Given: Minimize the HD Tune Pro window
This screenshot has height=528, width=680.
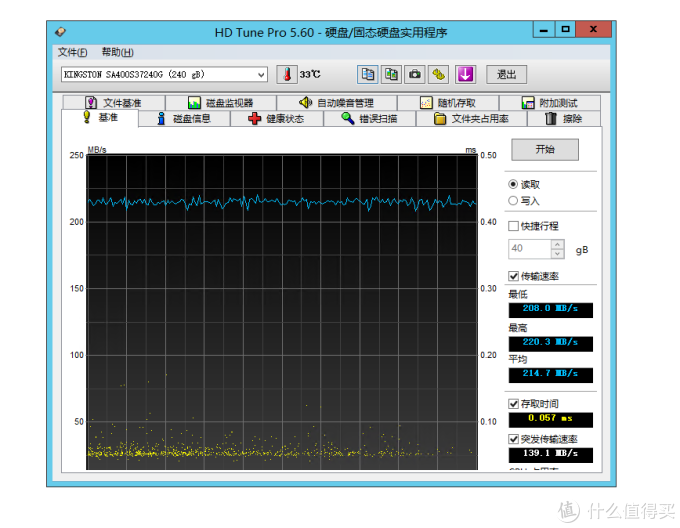Looking at the screenshot, I should coord(544,29).
